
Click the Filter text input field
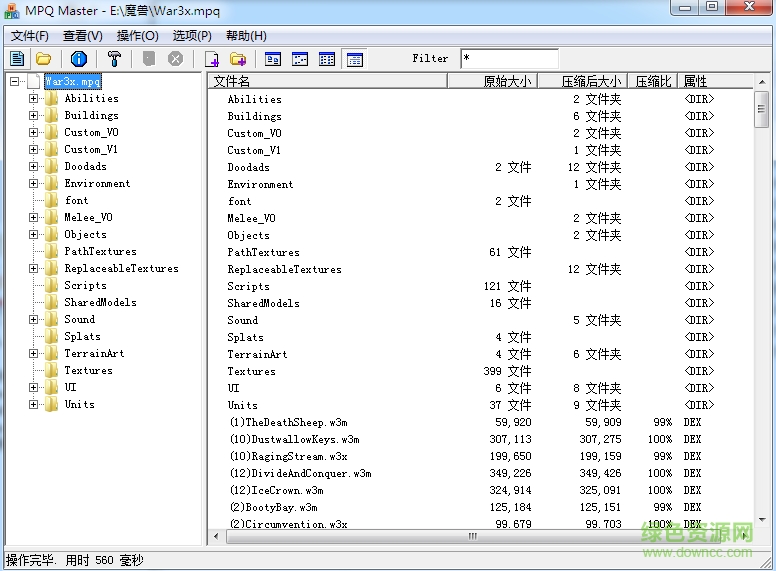(509, 59)
